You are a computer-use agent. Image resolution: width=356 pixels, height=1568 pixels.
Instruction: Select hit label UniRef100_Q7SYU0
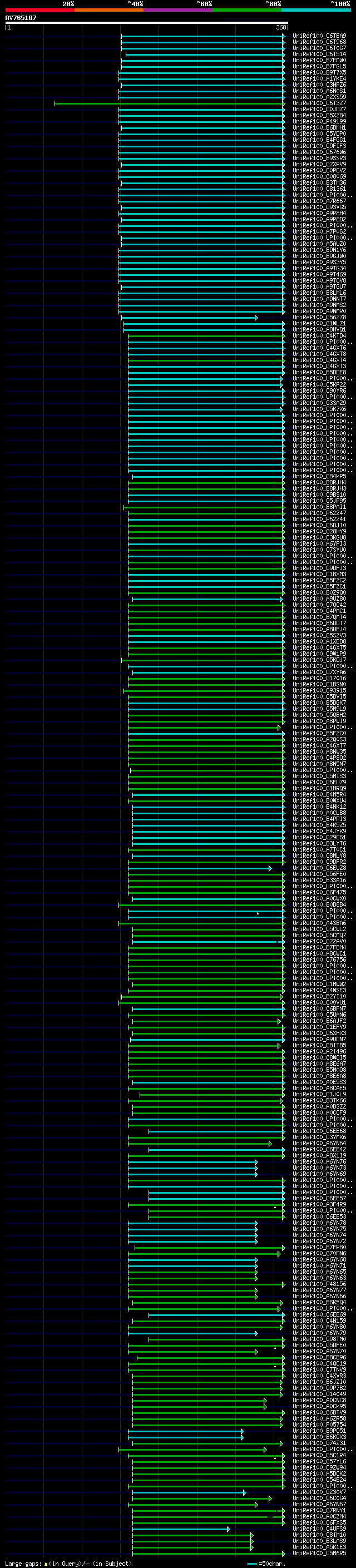319,549
